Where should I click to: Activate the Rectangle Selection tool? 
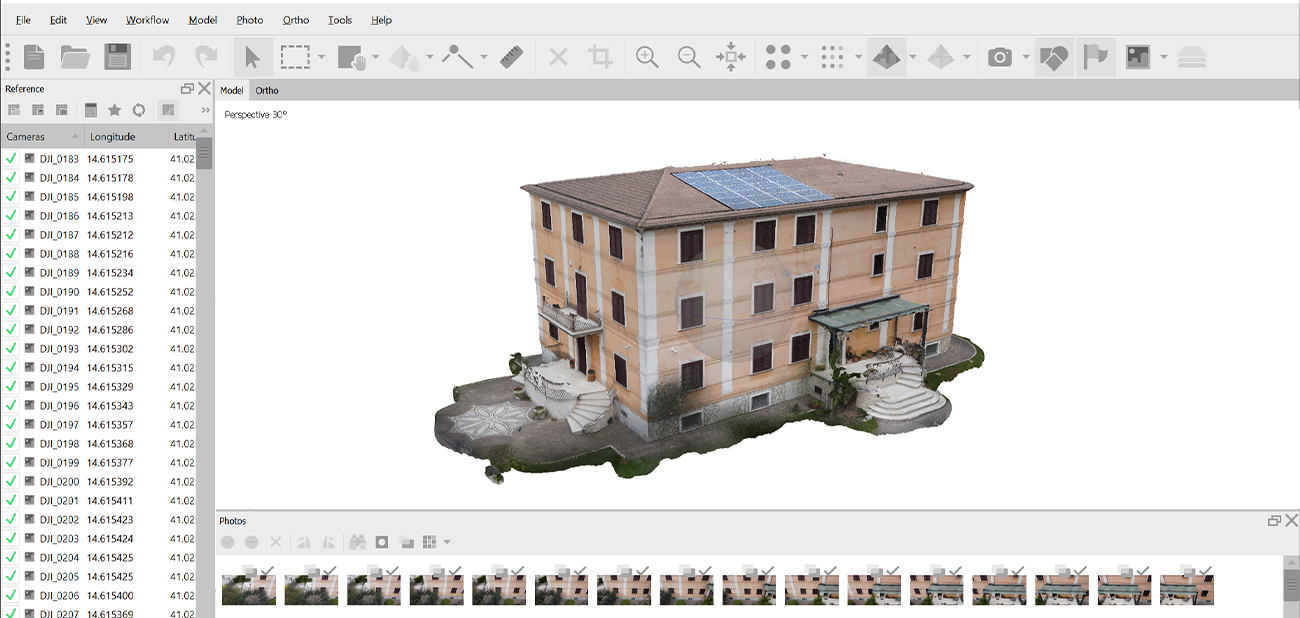[x=297, y=57]
